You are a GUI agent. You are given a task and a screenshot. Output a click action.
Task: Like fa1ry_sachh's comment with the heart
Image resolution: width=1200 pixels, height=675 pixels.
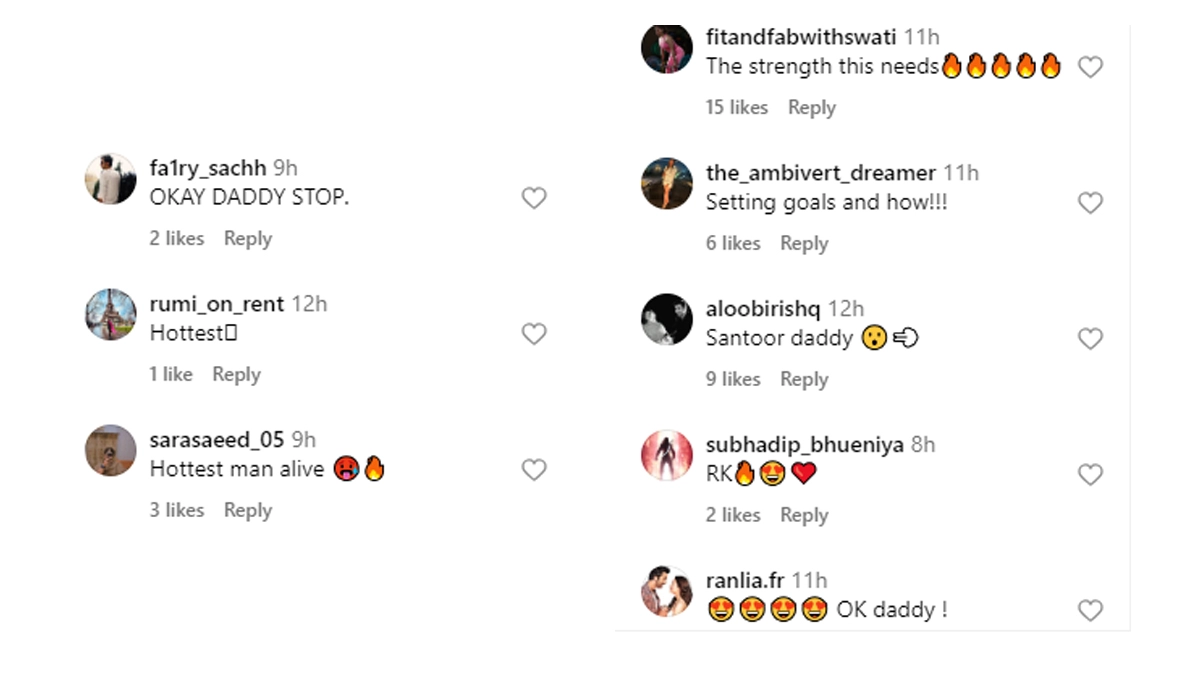pyautogui.click(x=534, y=198)
